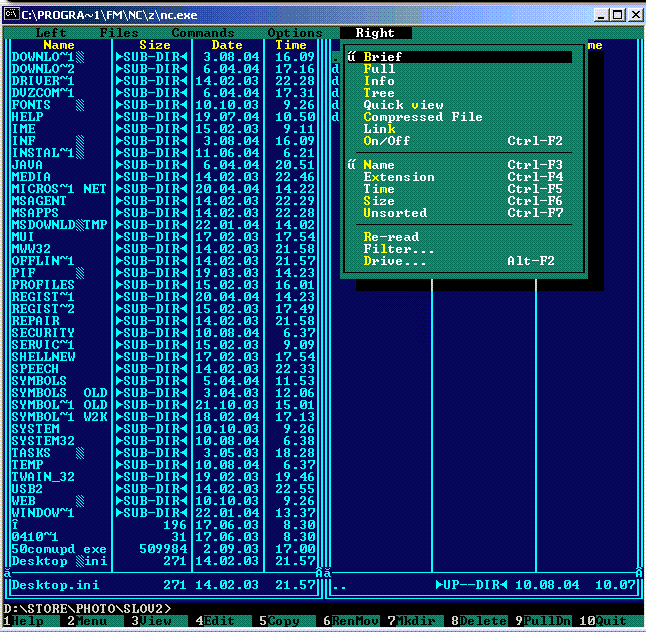646x632 pixels.
Task: Select the SYSTEM32 directory
Action: pos(43,441)
